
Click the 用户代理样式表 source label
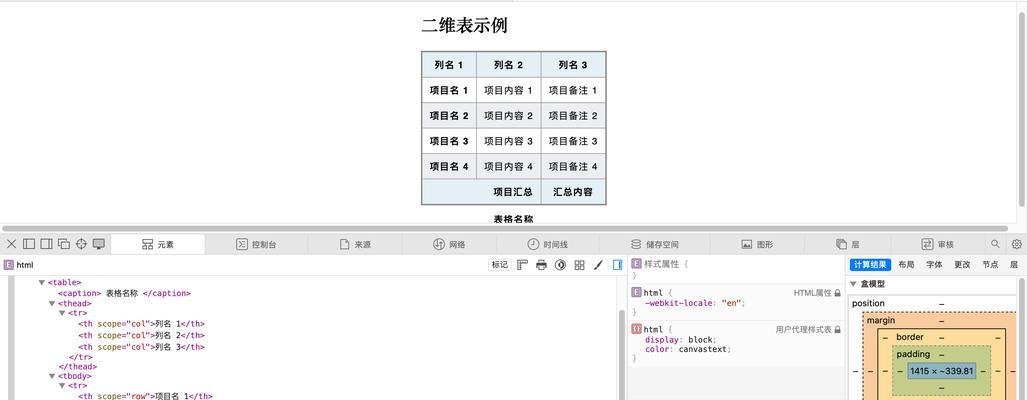pos(804,329)
